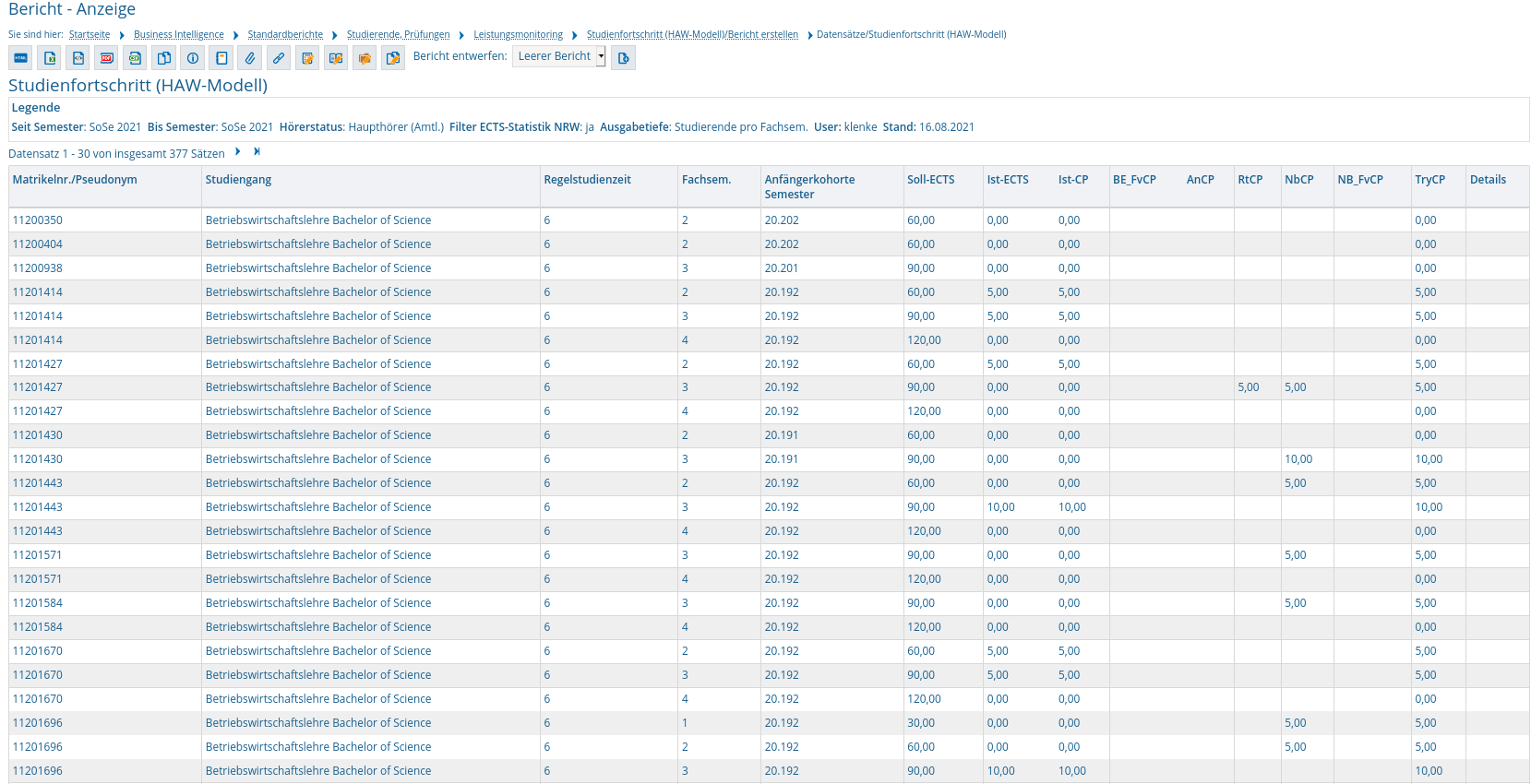Click the Studiengang column header
Screen dimensions: 1531x784
[238, 180]
